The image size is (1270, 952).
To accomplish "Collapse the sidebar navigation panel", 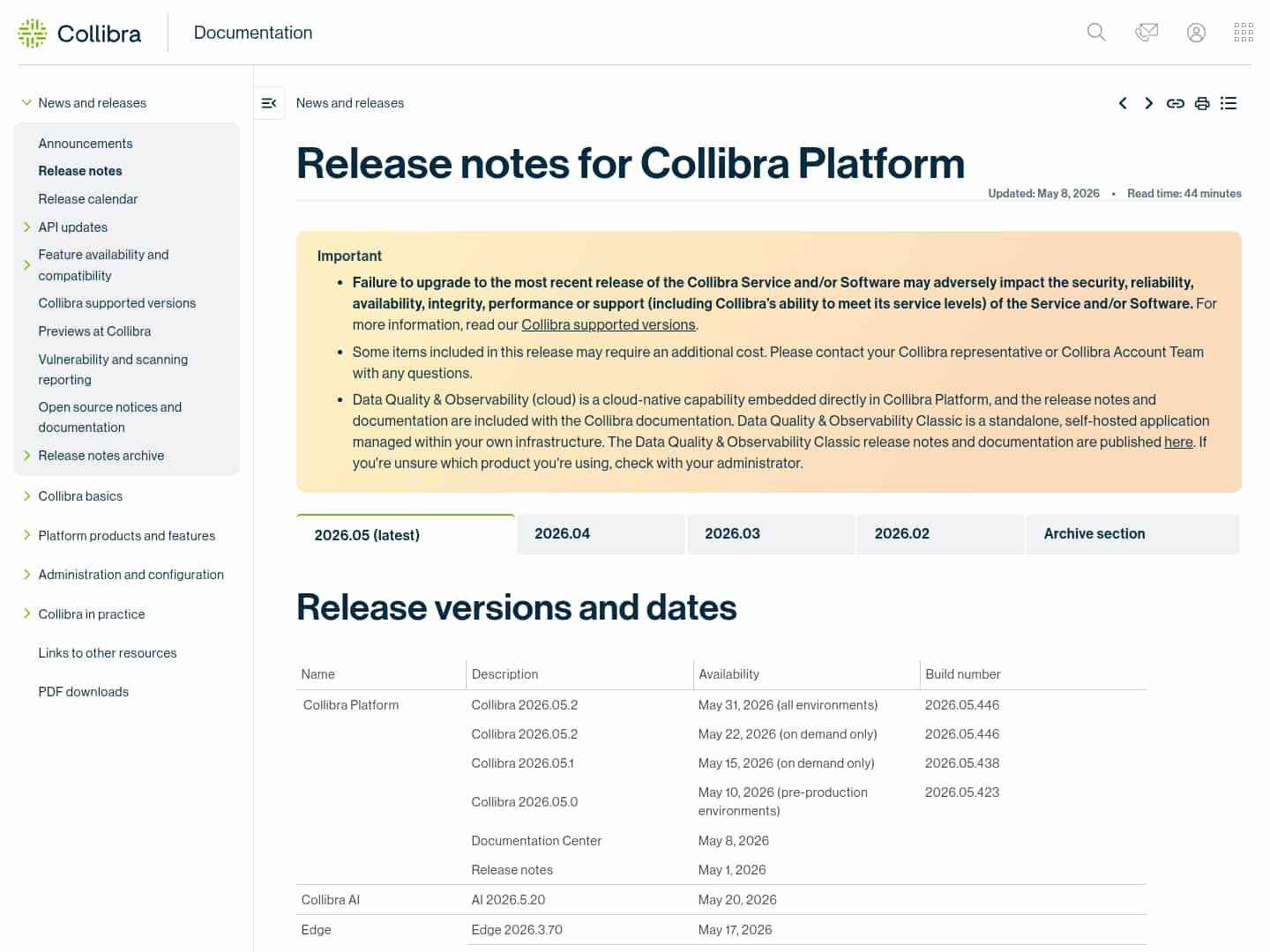I will click(269, 103).
